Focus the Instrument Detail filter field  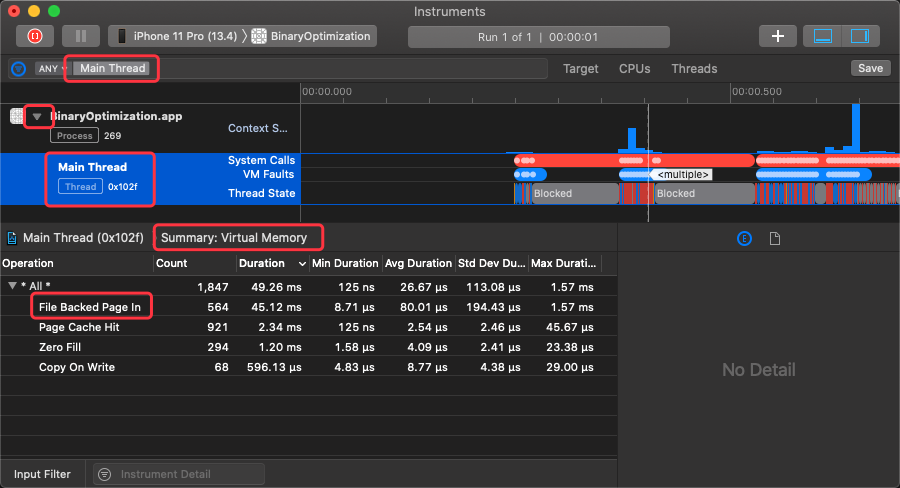pyautogui.click(x=179, y=474)
